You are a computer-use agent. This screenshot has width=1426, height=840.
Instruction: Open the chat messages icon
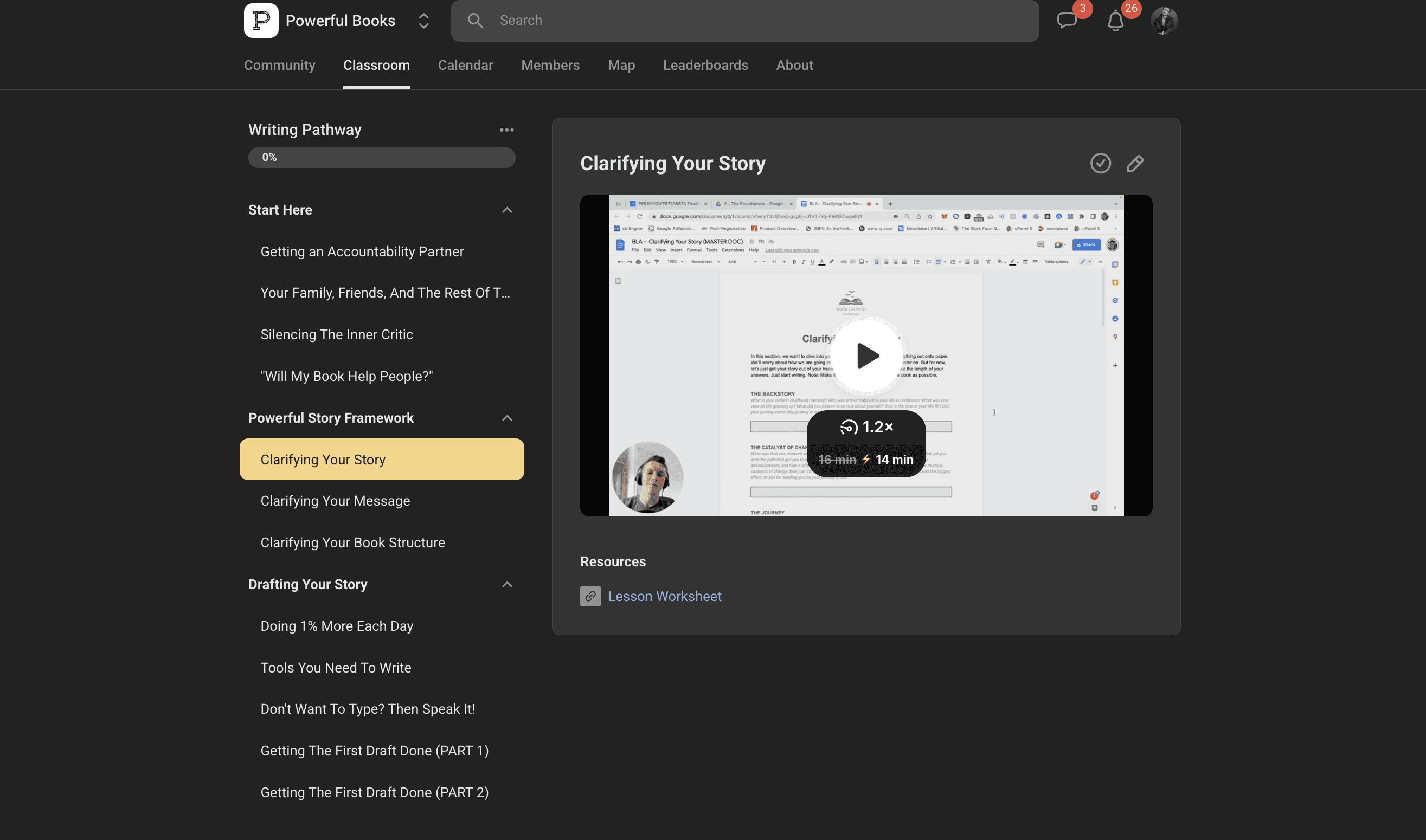point(1067,21)
